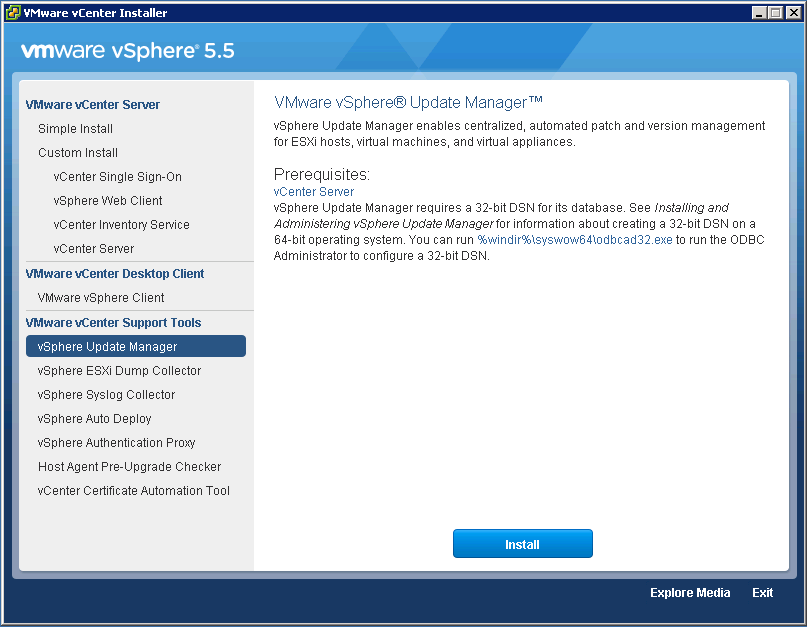Maximize the installer window

tap(776, 12)
